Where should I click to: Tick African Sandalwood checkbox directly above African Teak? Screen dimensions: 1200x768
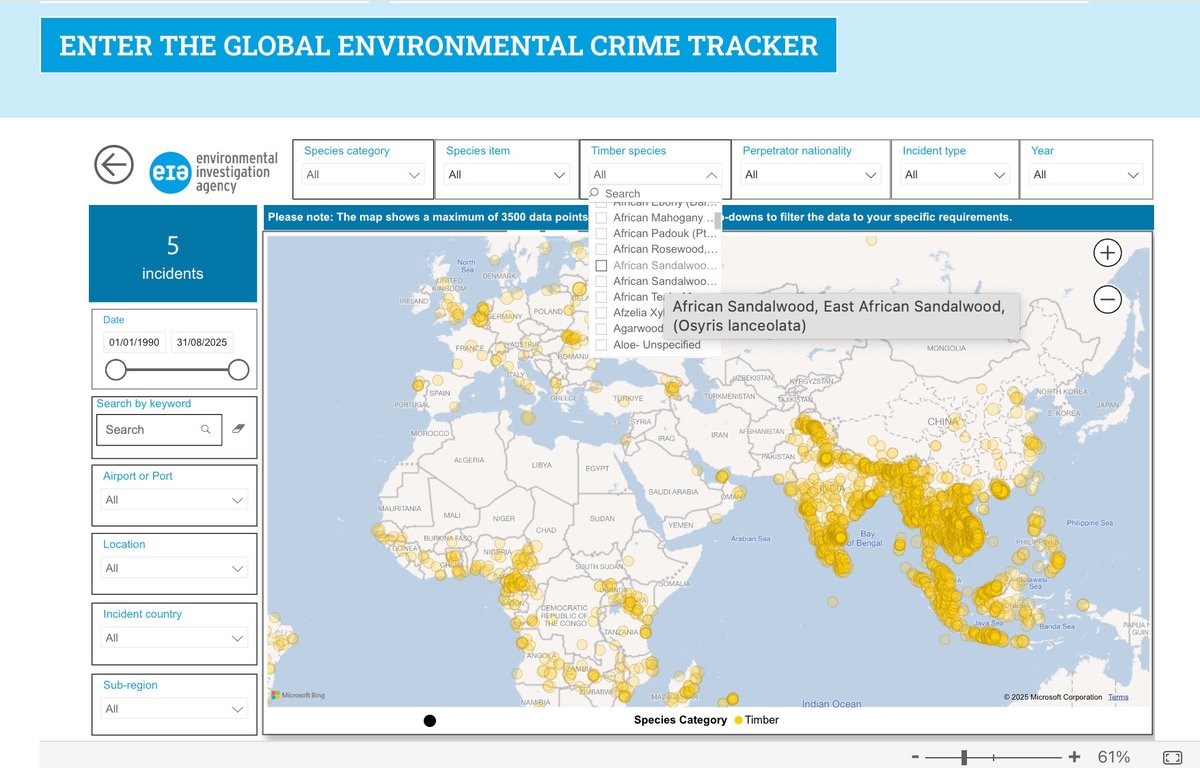coord(601,281)
